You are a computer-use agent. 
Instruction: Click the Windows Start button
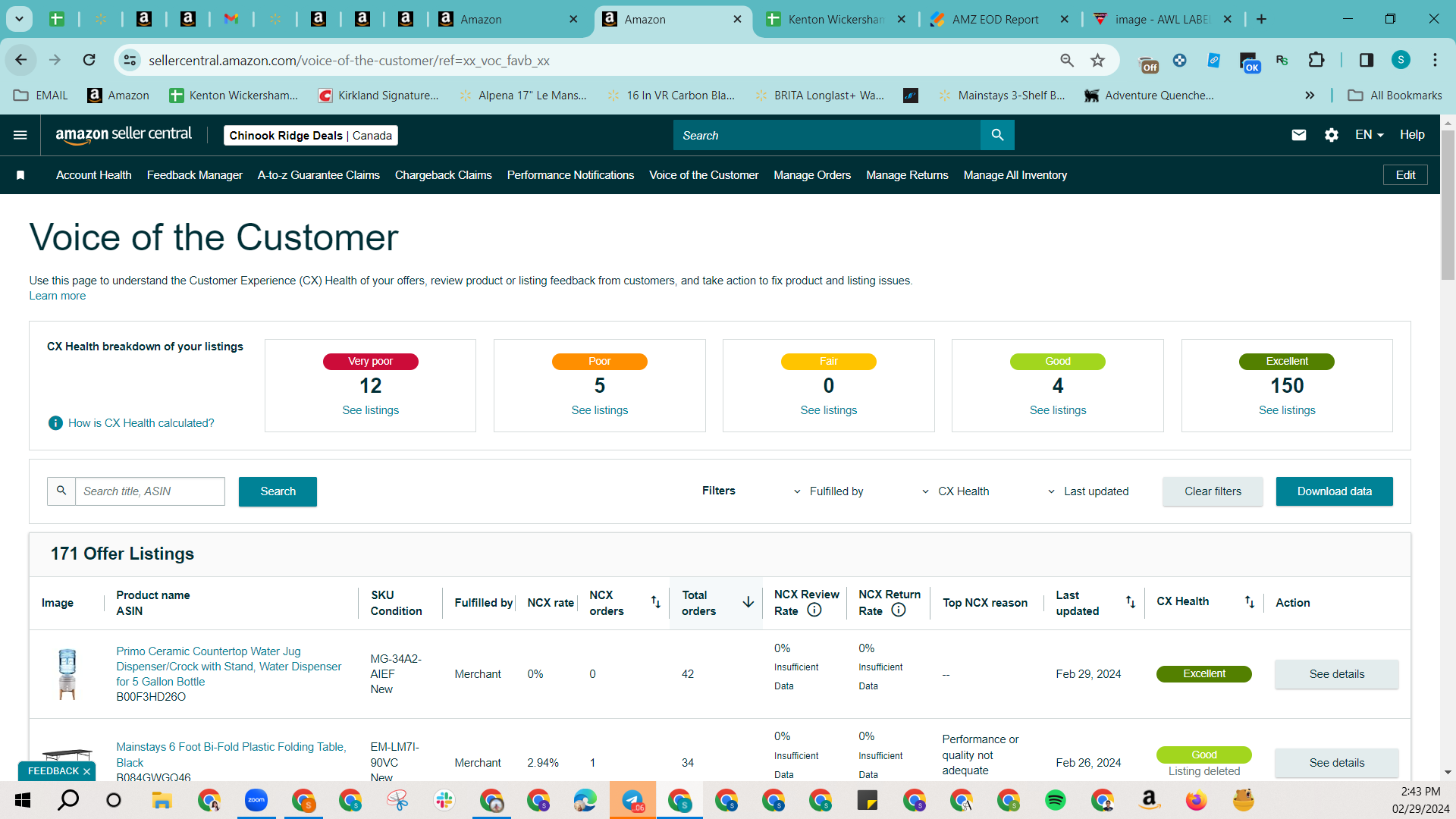pyautogui.click(x=23, y=800)
